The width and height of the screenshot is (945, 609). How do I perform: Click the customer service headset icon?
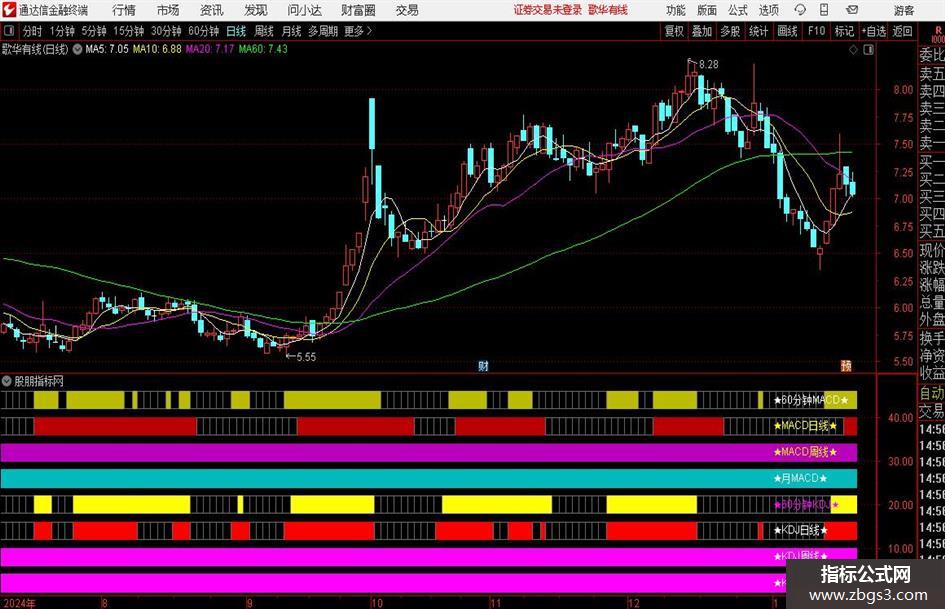(800, 10)
